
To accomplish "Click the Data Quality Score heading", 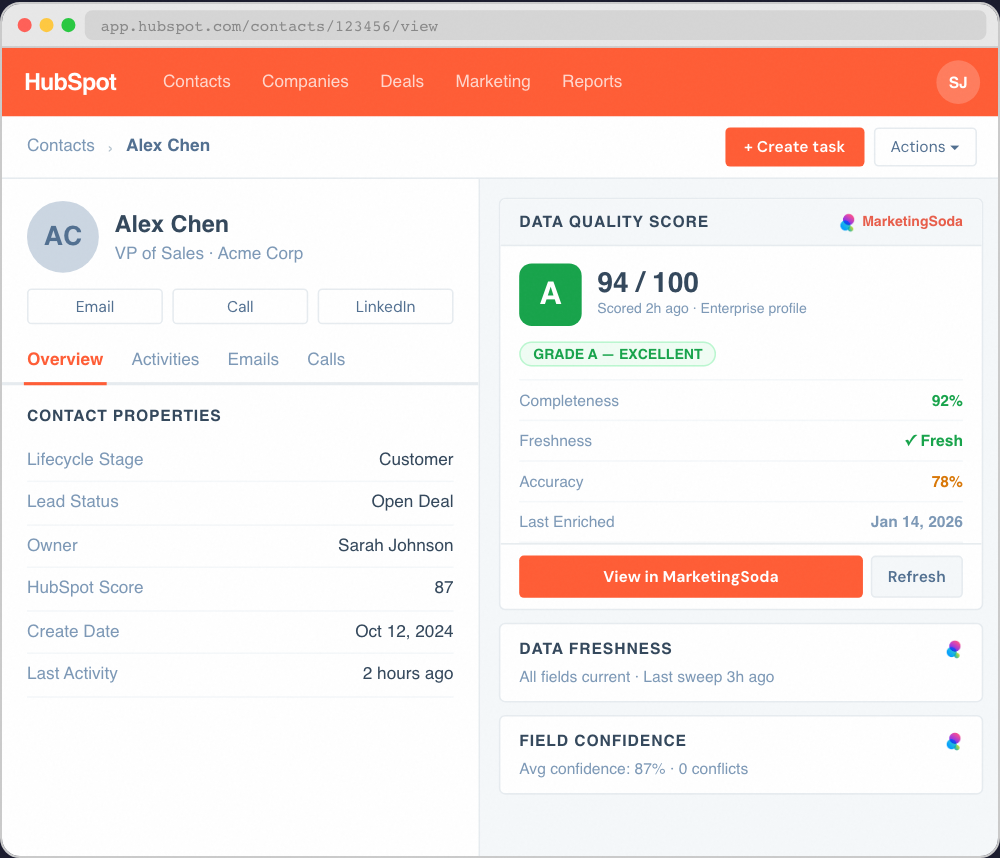I will pyautogui.click(x=614, y=221).
